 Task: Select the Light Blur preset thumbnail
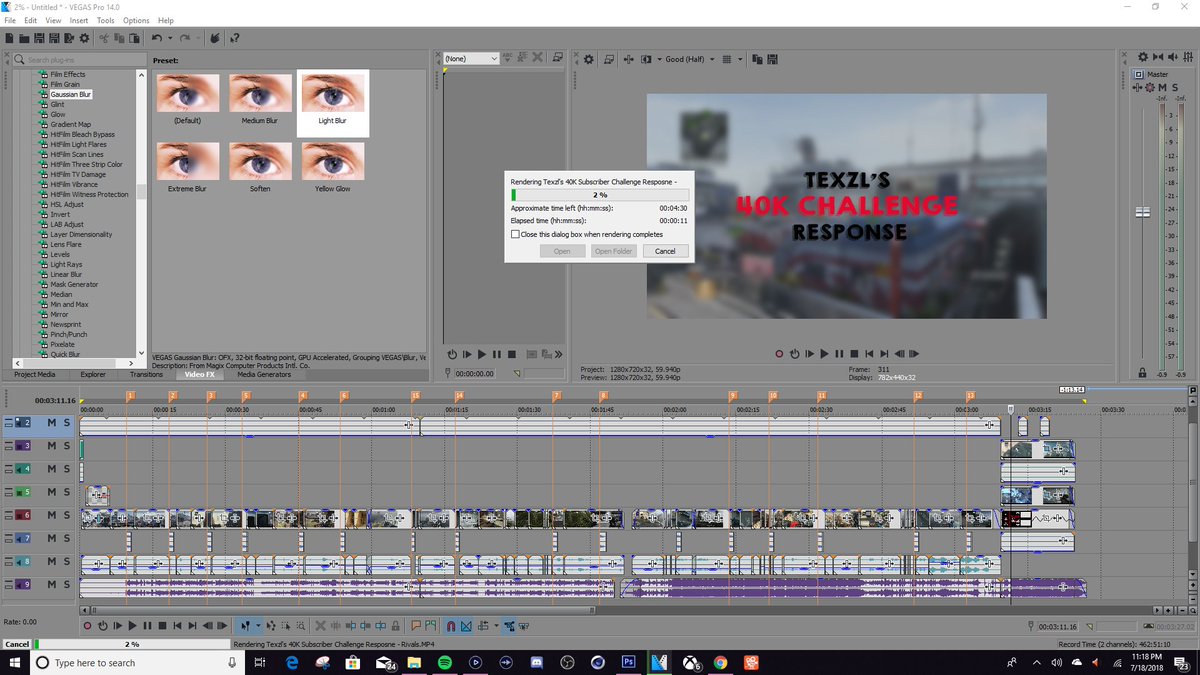(333, 103)
